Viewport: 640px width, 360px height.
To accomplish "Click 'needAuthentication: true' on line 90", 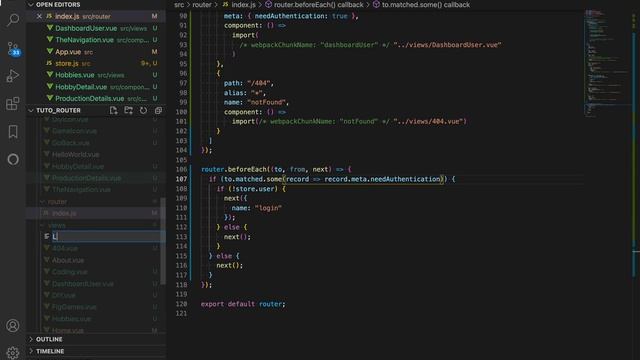I will point(301,16).
